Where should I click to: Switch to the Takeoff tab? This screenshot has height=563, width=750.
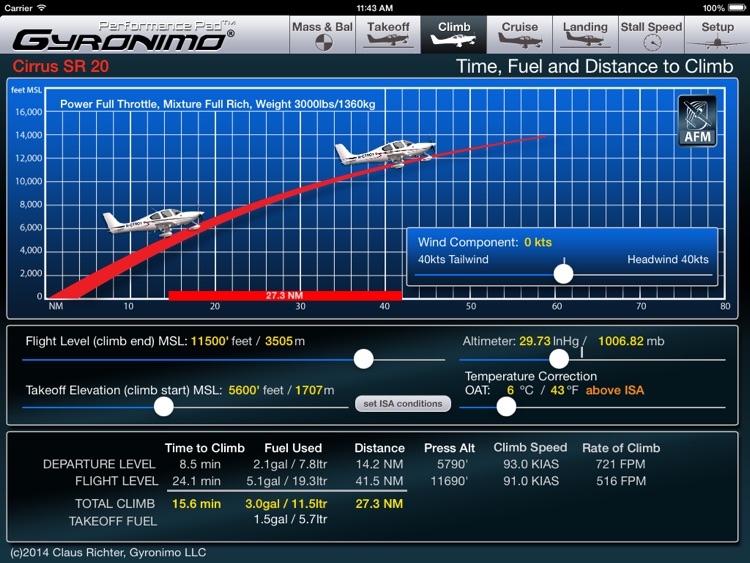(388, 34)
